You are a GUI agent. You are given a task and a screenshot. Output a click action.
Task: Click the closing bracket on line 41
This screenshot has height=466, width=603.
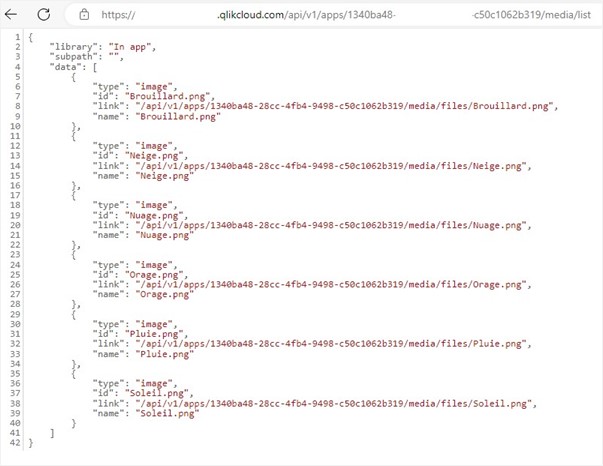pos(52,433)
